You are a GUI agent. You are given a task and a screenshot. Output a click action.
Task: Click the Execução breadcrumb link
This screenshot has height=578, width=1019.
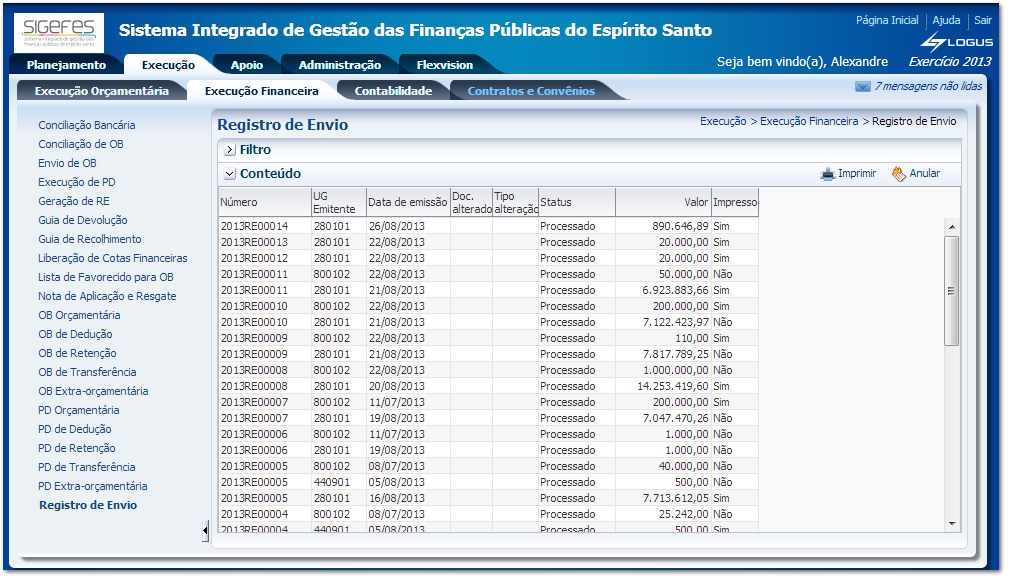723,121
